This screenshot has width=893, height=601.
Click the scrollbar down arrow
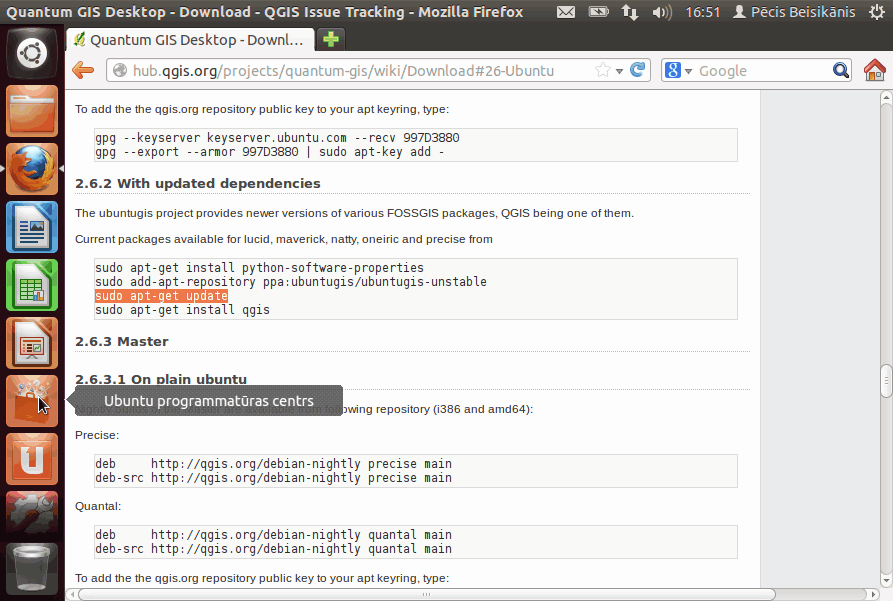[x=886, y=580]
